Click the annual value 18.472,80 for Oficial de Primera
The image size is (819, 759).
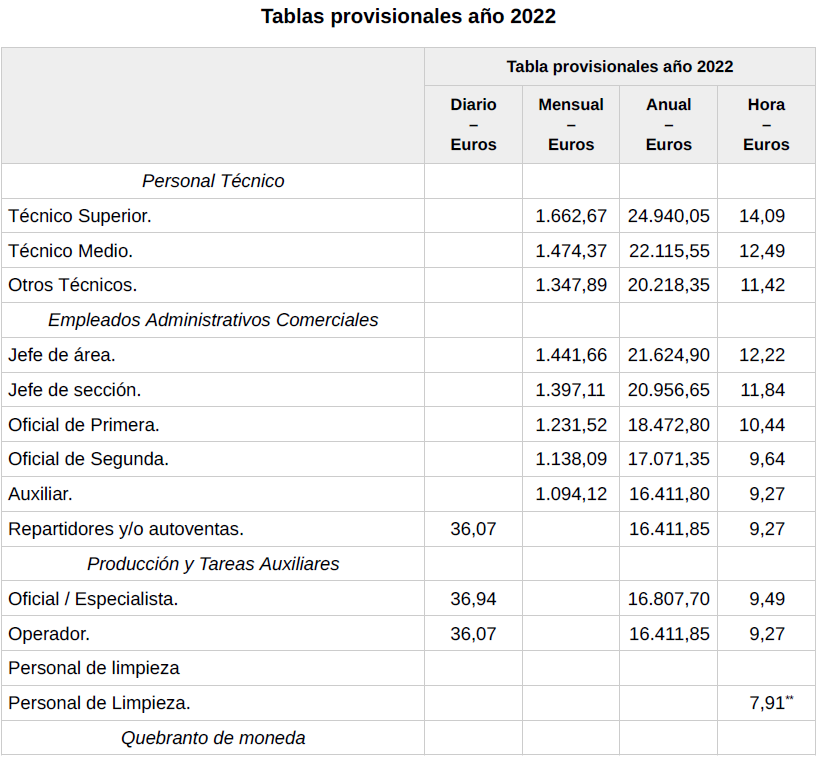coord(669,425)
